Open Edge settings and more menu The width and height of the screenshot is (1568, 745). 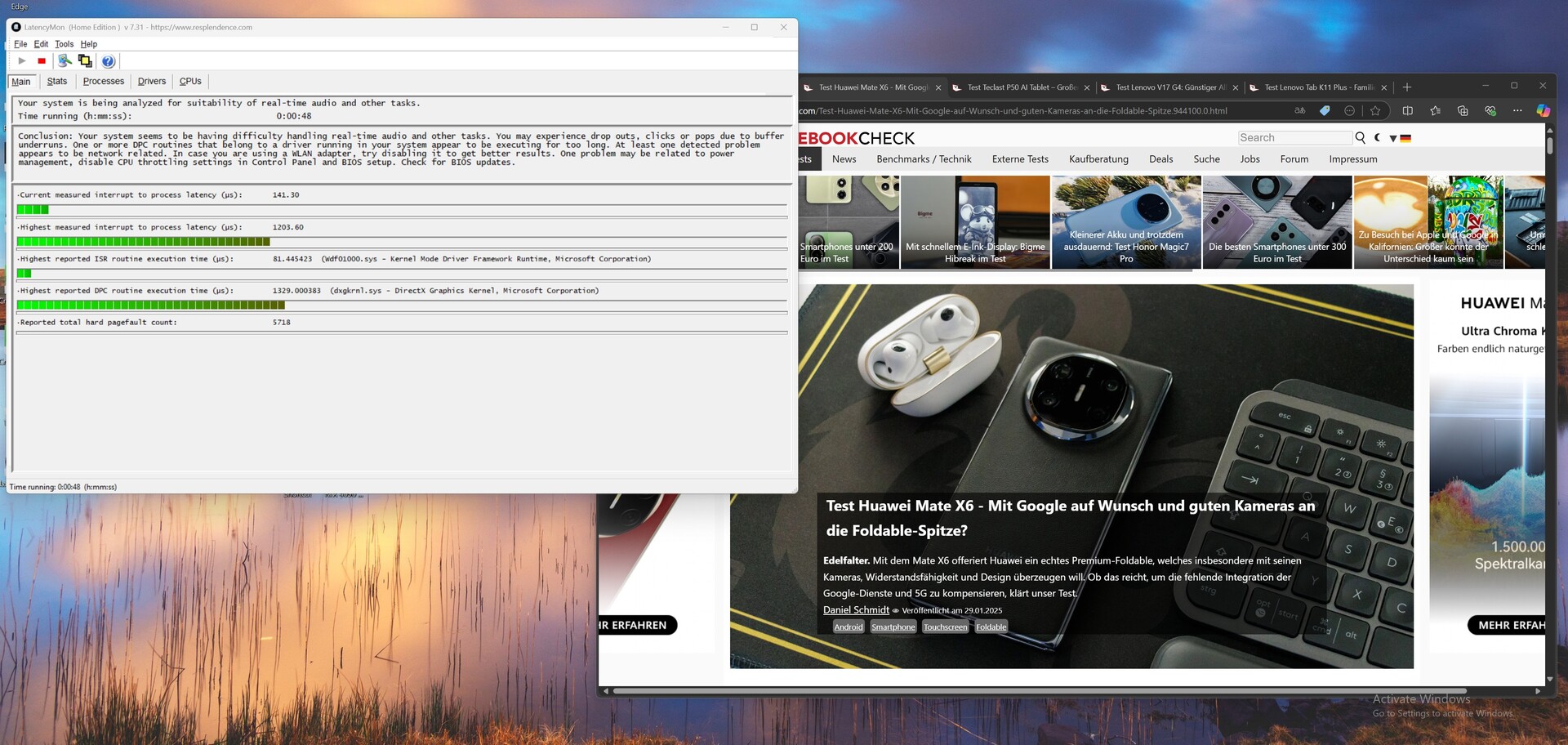1517,111
